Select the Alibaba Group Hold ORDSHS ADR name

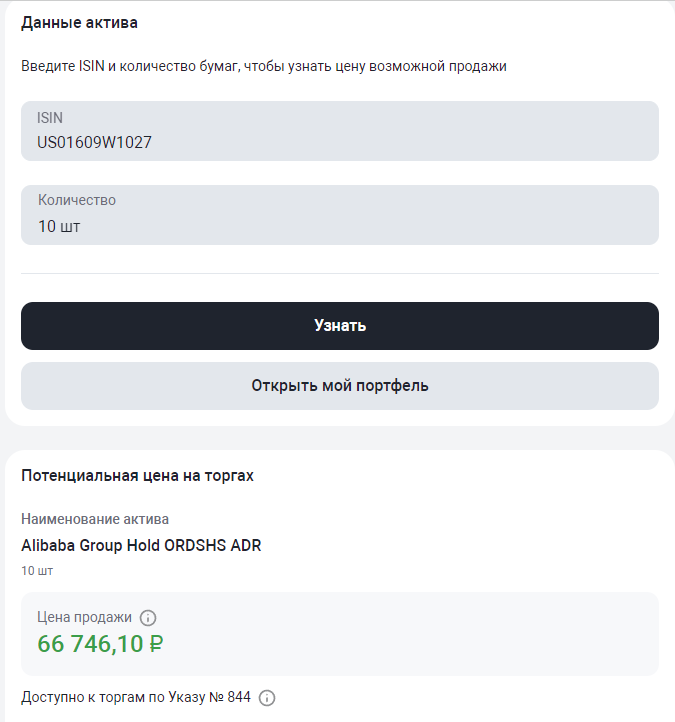(x=141, y=546)
